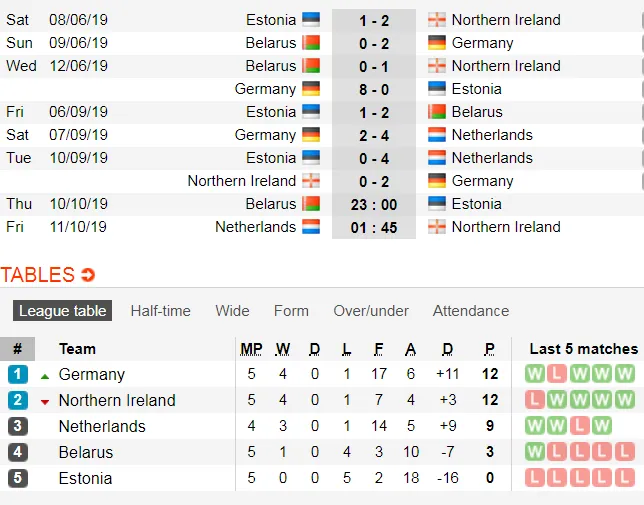Screen dimensions: 644x505
Task: Click rank 5 badge beside Estonia
Action: click(17, 478)
